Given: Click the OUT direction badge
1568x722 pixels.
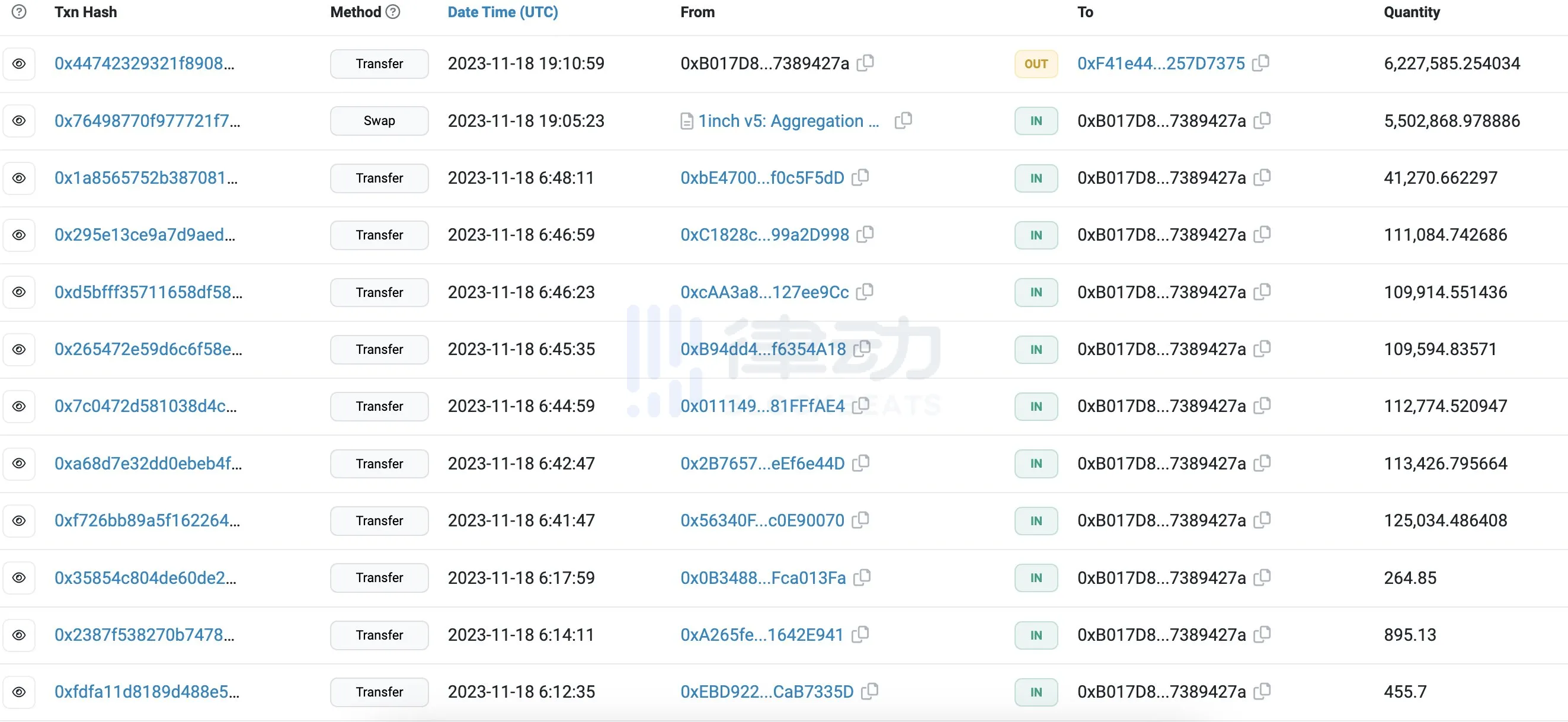Looking at the screenshot, I should click(x=1035, y=63).
